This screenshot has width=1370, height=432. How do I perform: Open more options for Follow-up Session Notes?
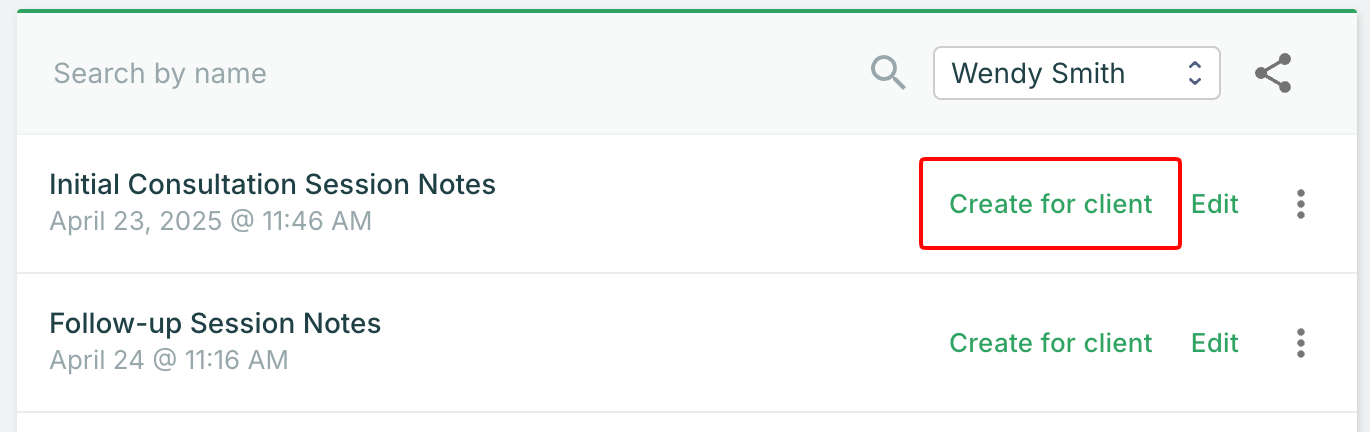(x=1300, y=343)
